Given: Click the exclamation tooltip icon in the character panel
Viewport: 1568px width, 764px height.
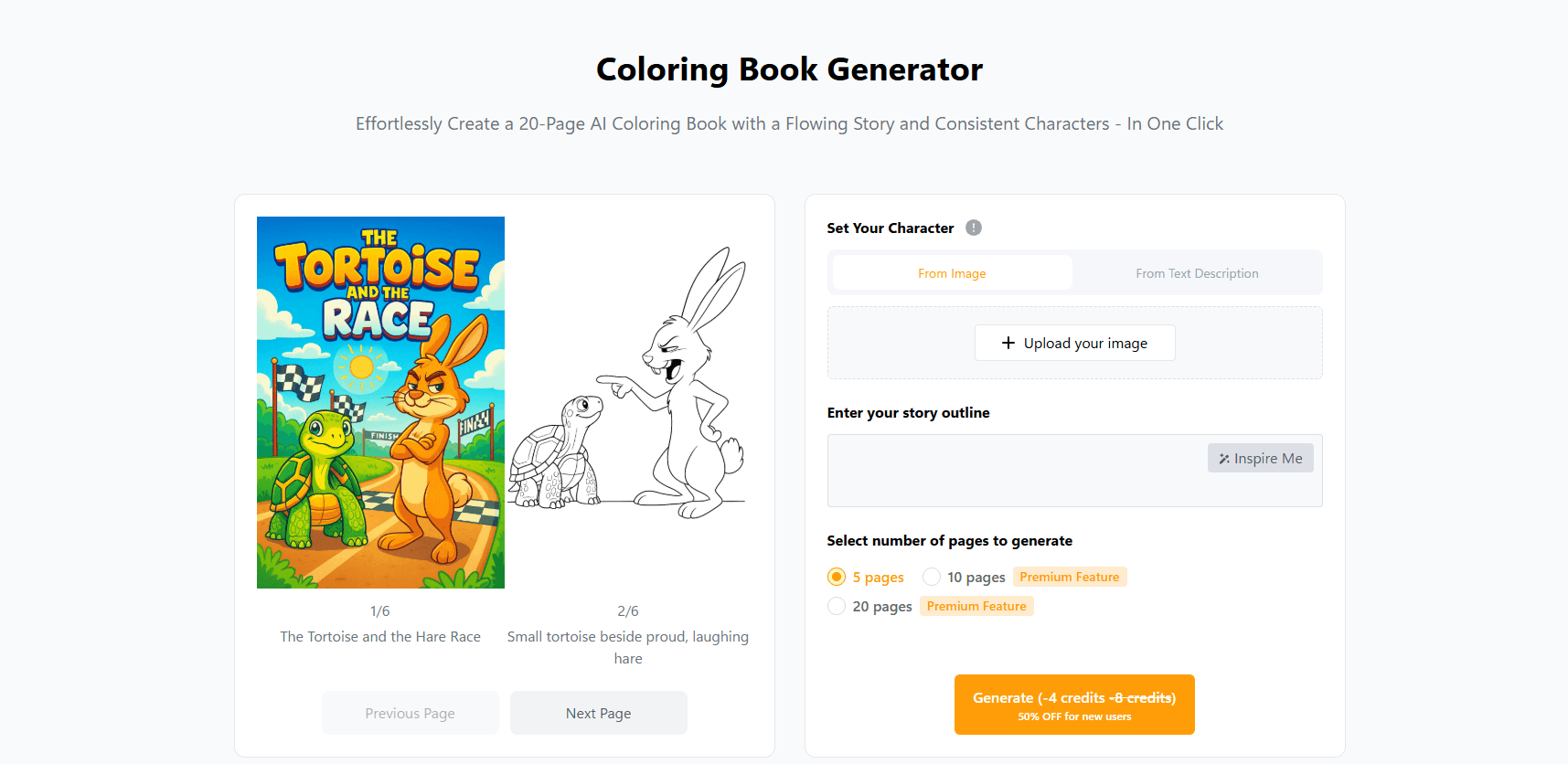Looking at the screenshot, I should pos(973,228).
